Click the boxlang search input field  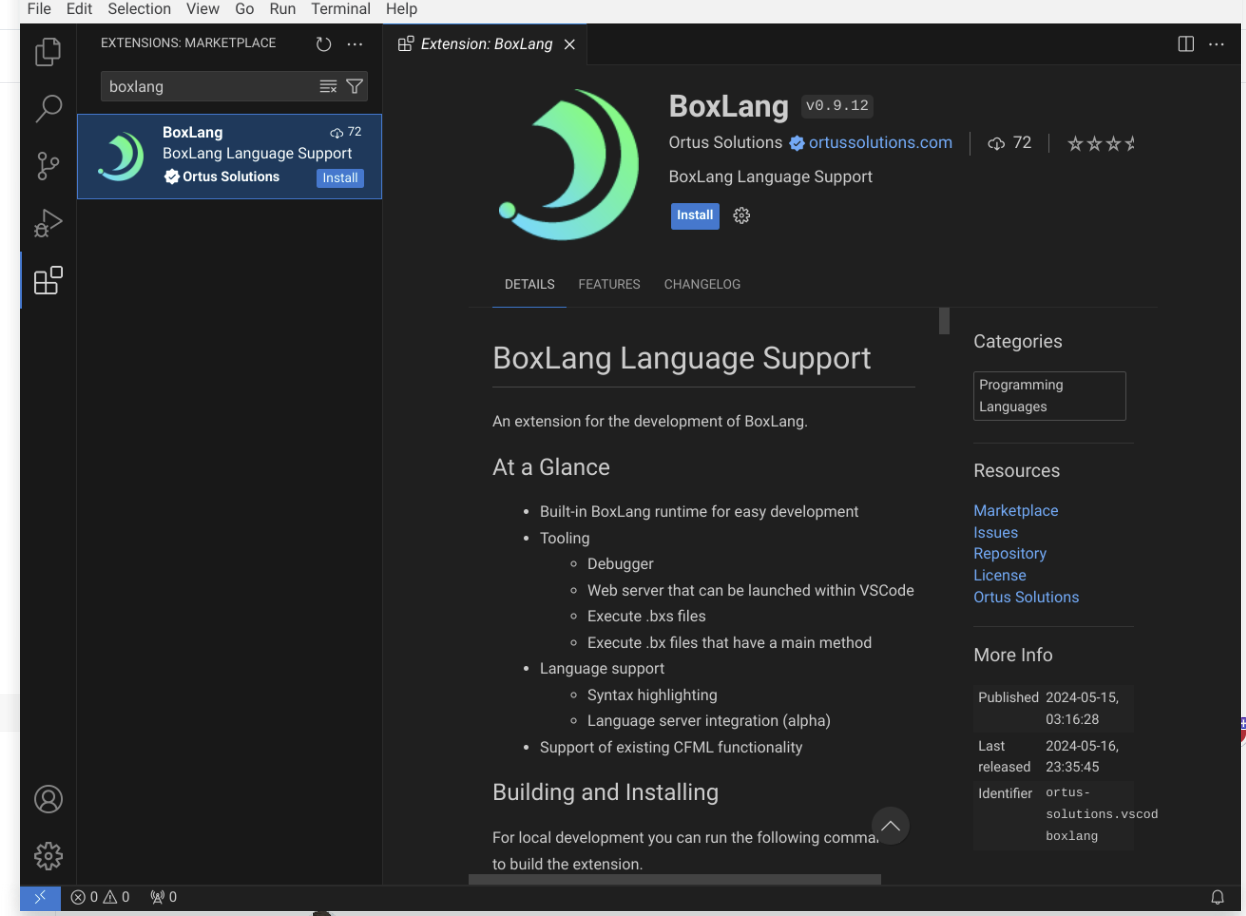[x=208, y=87]
